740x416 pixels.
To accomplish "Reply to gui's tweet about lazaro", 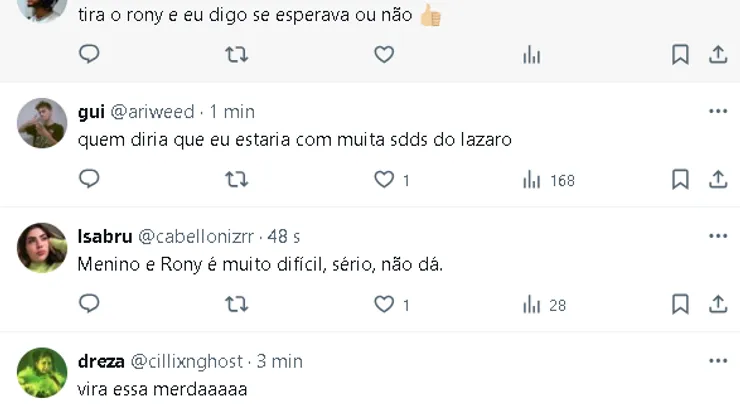I will coord(89,180).
